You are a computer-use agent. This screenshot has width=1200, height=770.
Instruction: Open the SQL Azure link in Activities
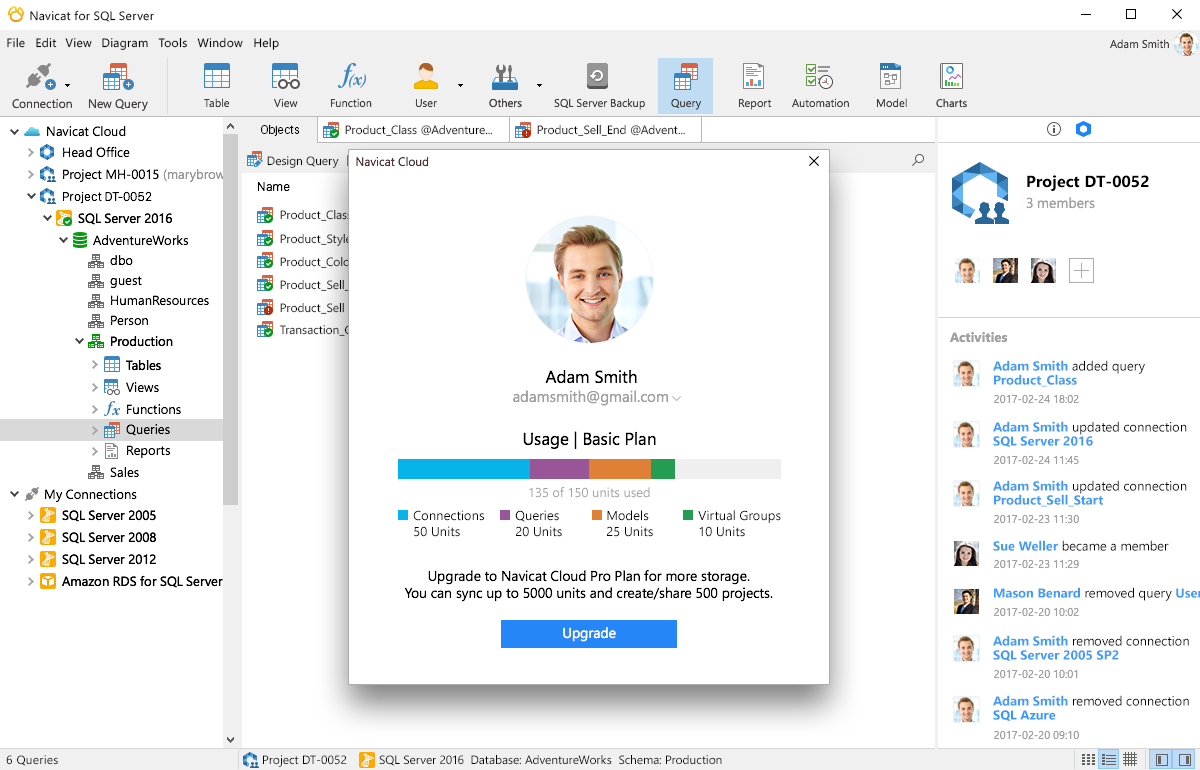tap(1024, 715)
